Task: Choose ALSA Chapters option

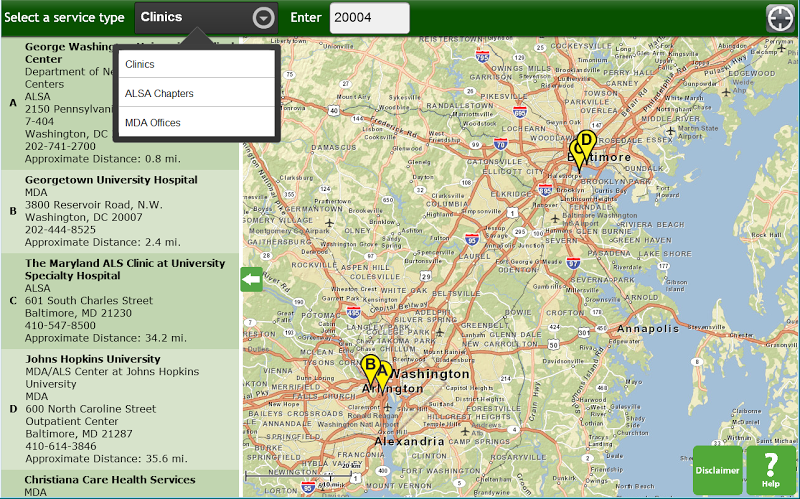Action: tap(196, 93)
